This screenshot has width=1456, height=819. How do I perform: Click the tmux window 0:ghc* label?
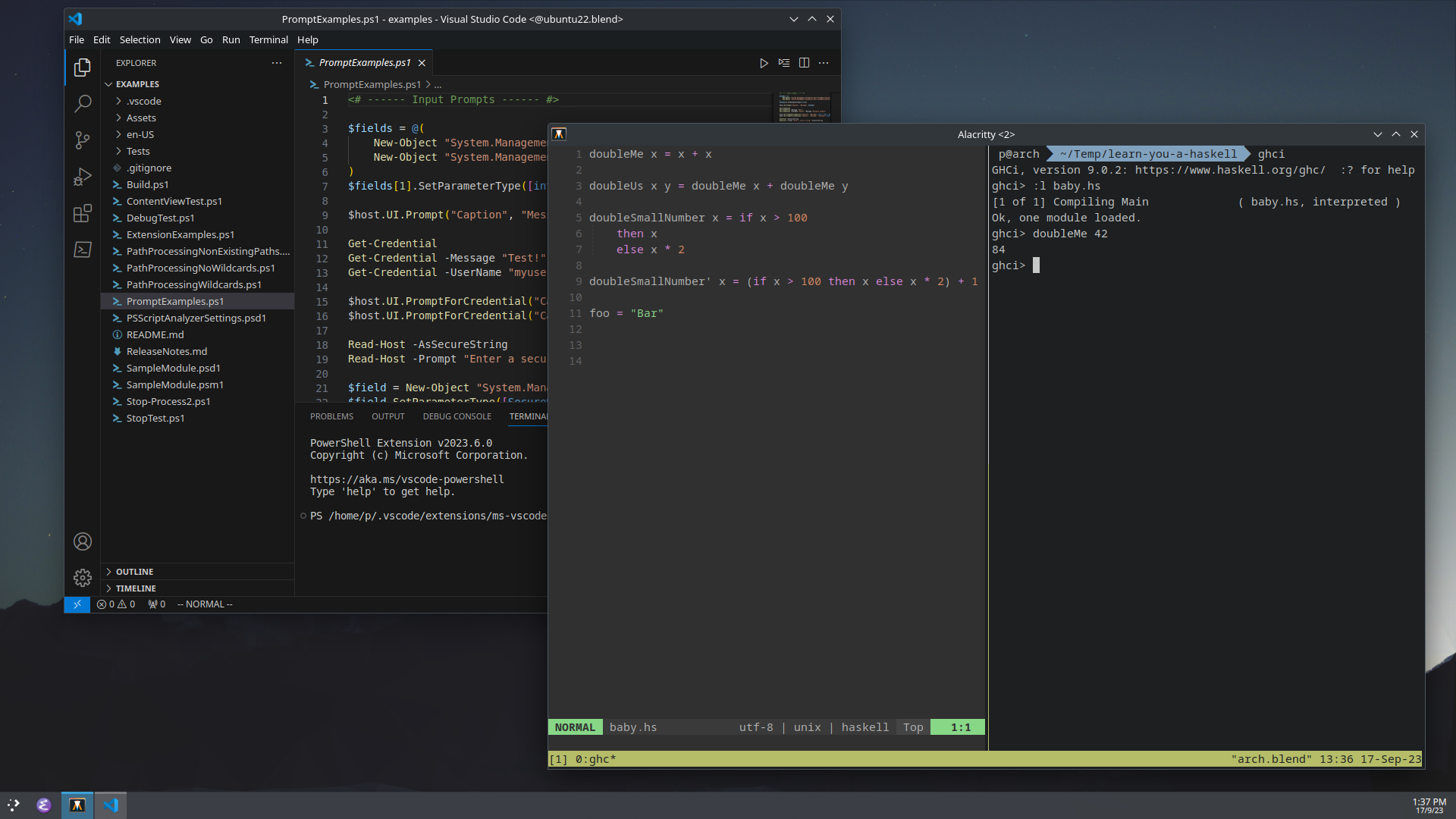point(596,759)
